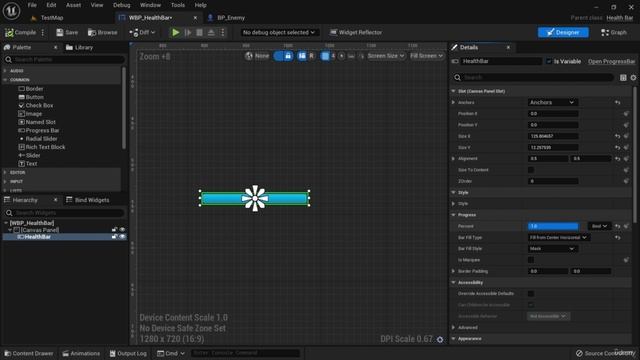Close the WBP_HealthBar tab
This screenshot has height=360, width=640.
195,18
